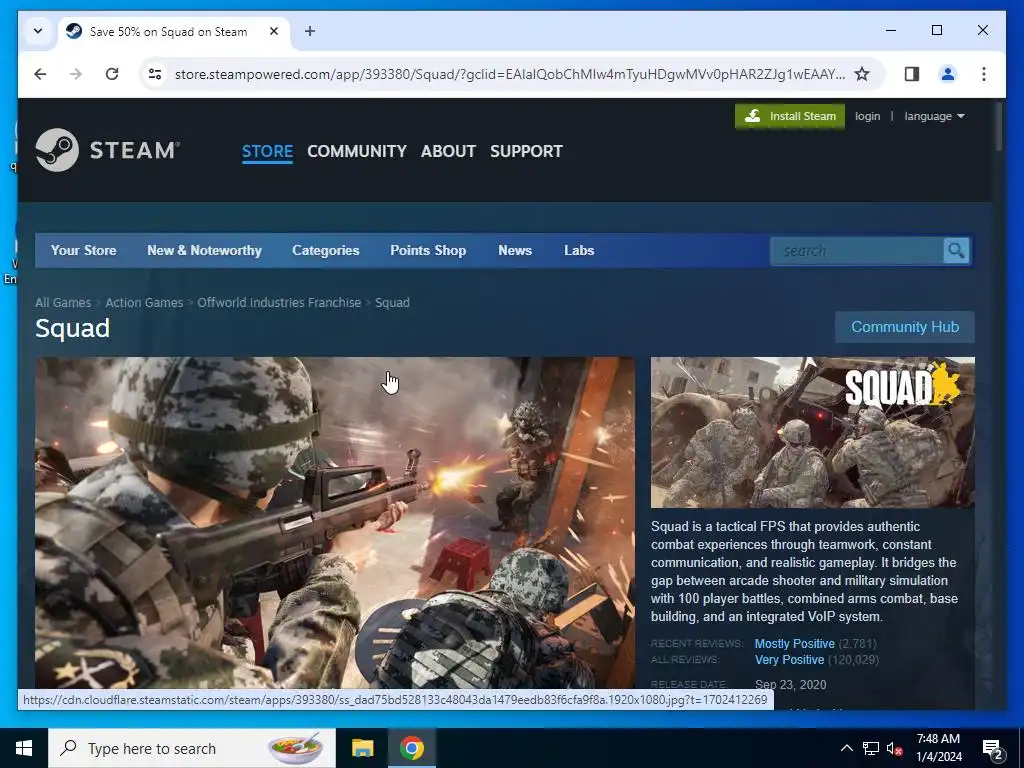Image resolution: width=1024 pixels, height=768 pixels.
Task: Click the store search magnifier icon
Action: point(956,251)
